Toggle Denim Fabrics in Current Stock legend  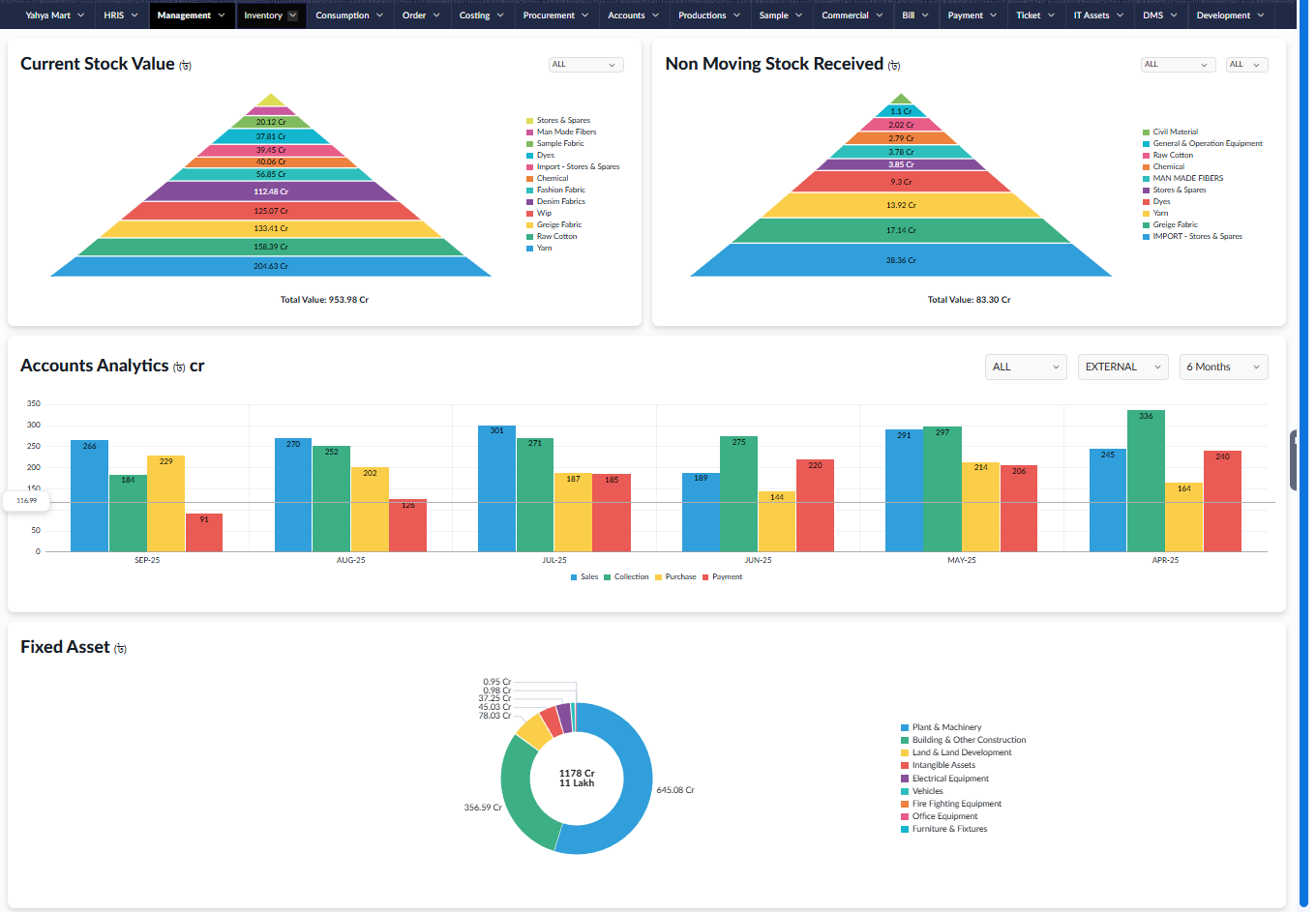560,202
